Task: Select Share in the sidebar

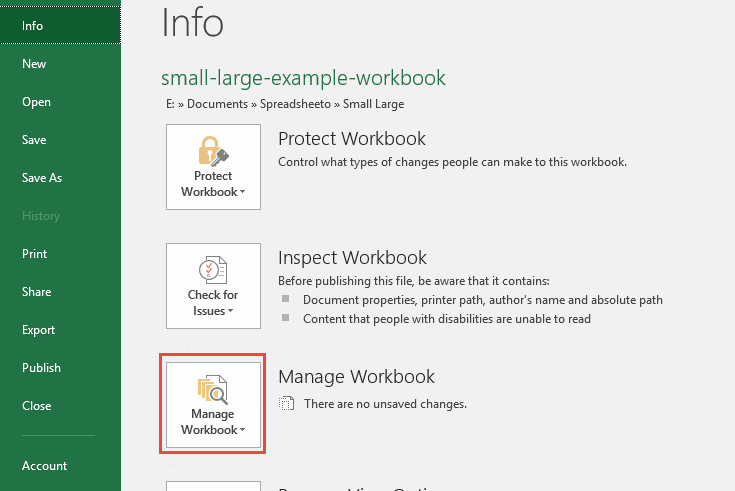Action: tap(36, 292)
